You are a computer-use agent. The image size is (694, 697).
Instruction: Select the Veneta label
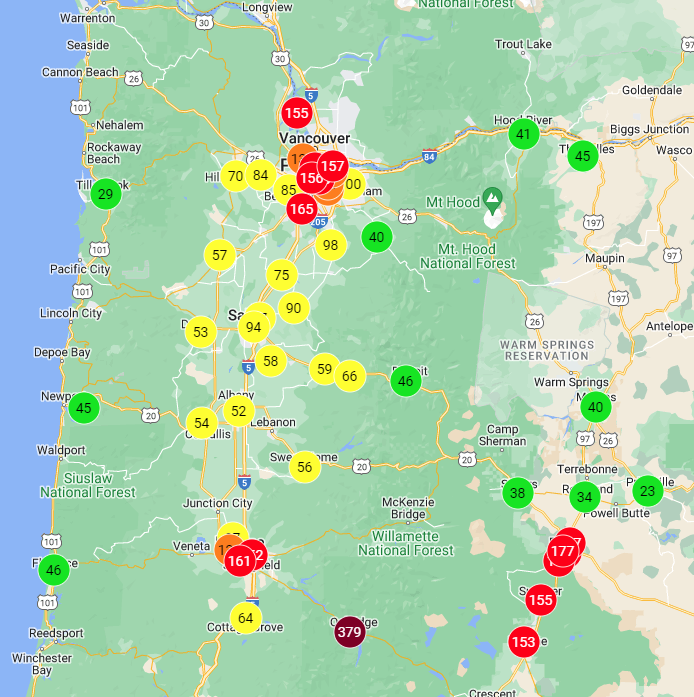point(191,546)
